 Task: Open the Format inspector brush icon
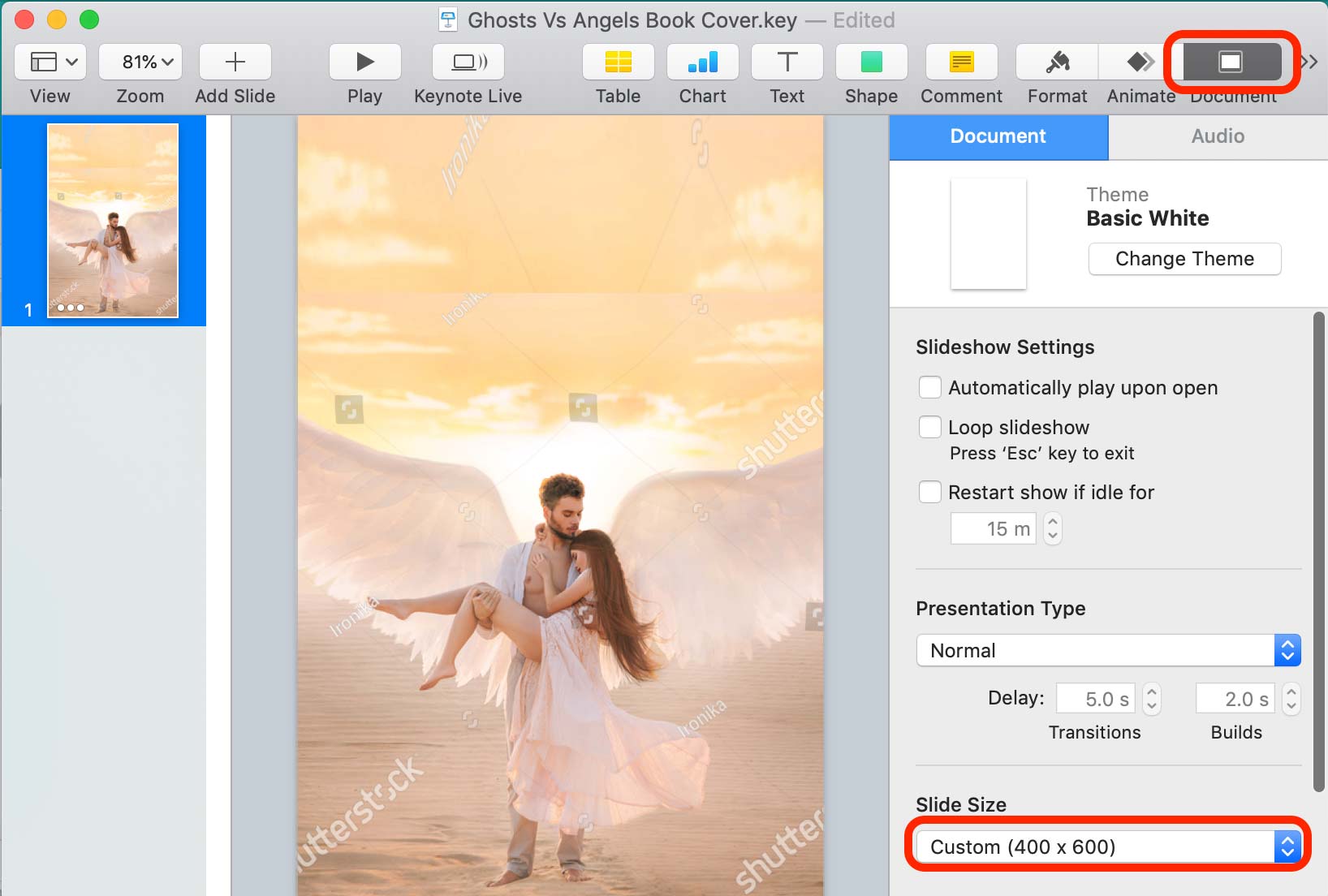point(1057,62)
